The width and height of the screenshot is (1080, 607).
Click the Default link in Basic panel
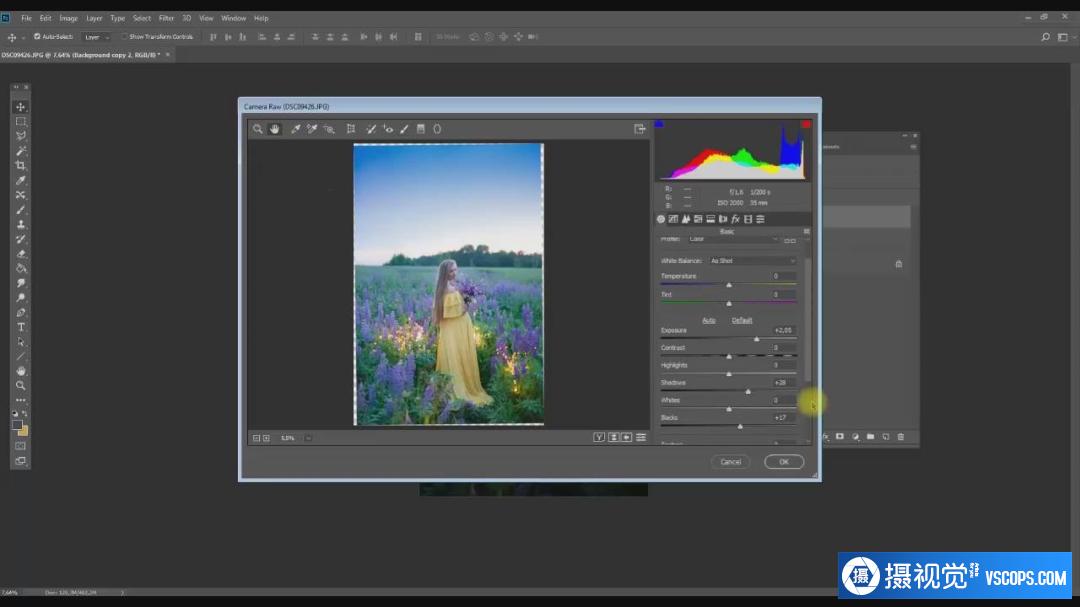pyautogui.click(x=742, y=320)
